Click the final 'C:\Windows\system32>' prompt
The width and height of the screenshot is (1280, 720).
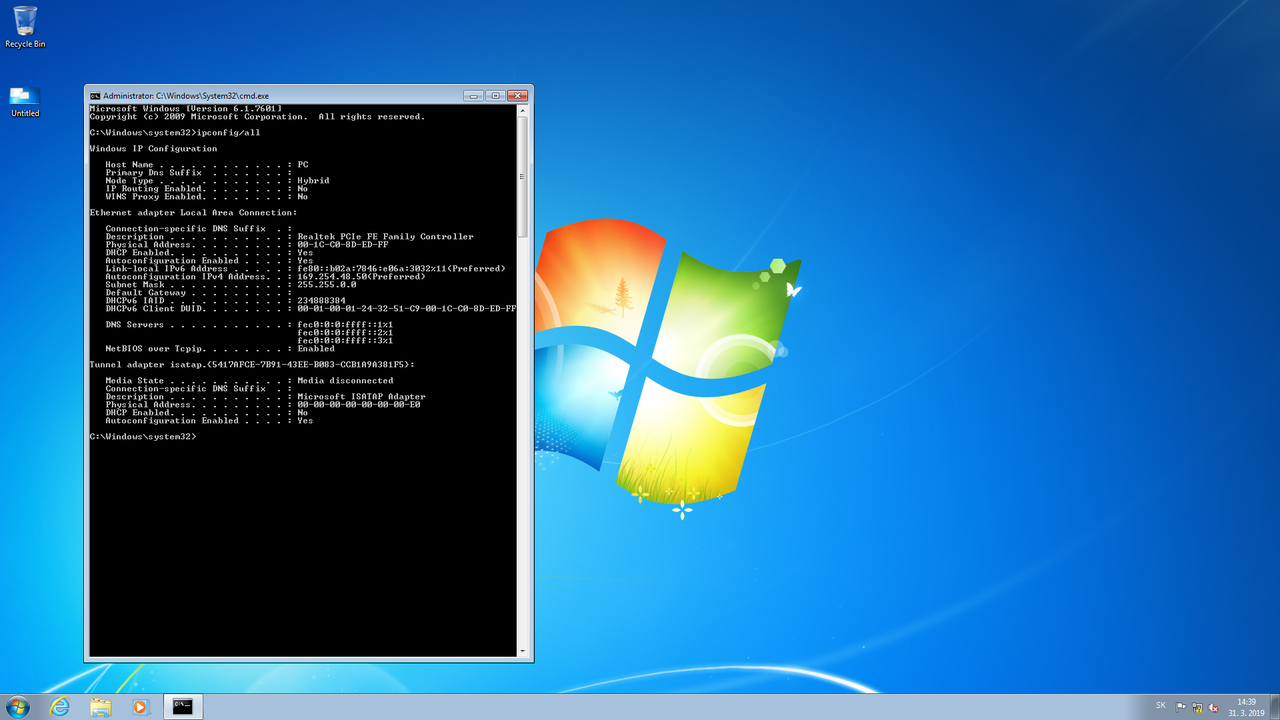pyautogui.click(x=143, y=437)
